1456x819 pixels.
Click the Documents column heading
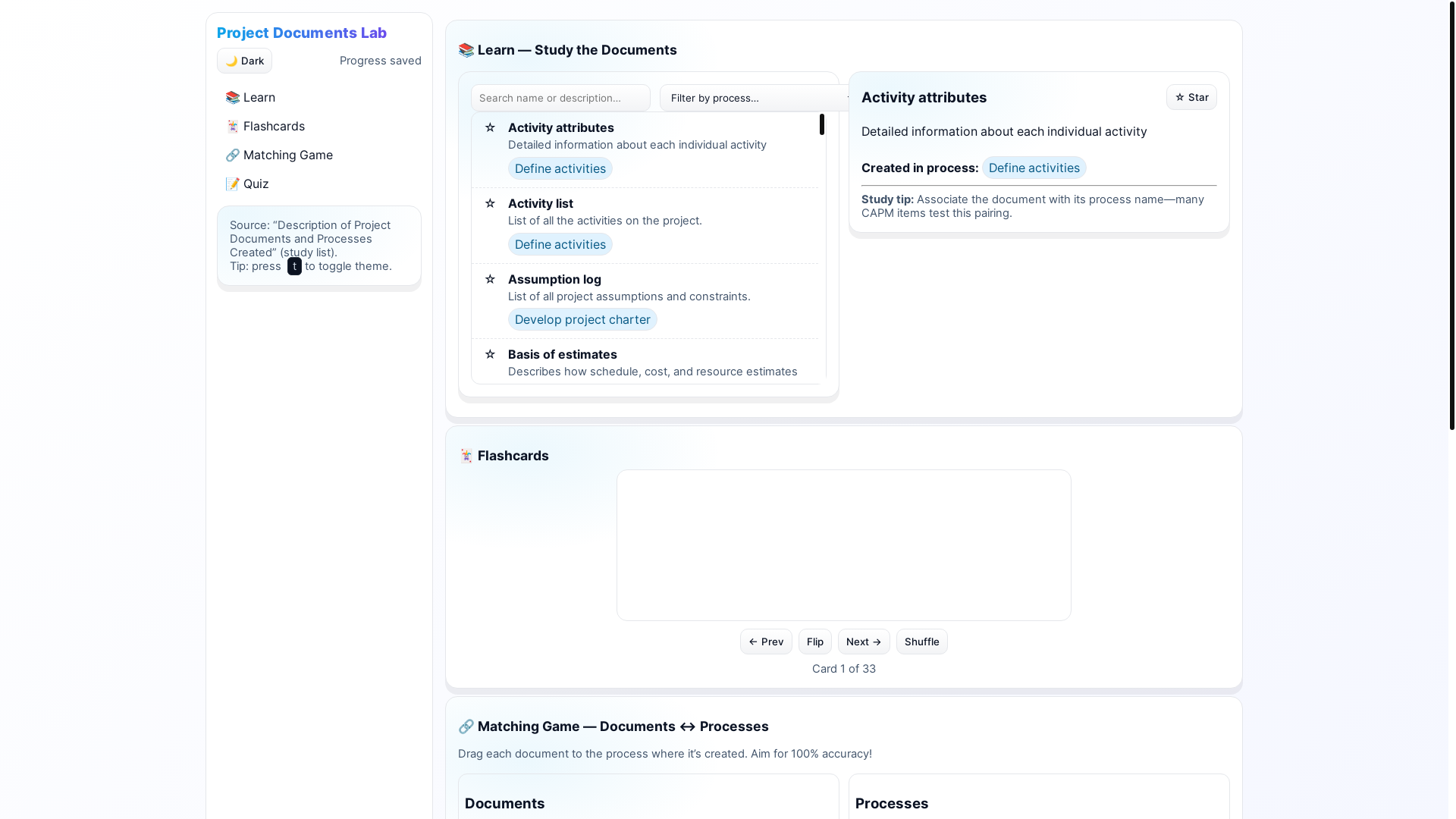point(504,803)
